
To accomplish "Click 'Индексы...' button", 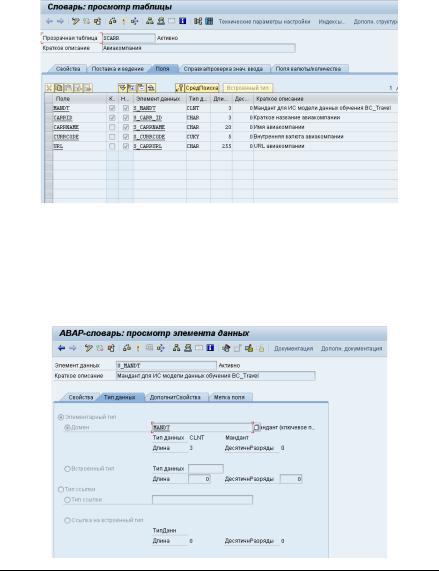I will (332, 21).
